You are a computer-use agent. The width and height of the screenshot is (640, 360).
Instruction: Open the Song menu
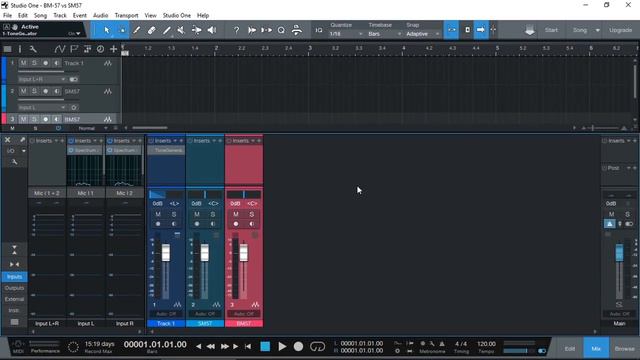click(x=40, y=16)
